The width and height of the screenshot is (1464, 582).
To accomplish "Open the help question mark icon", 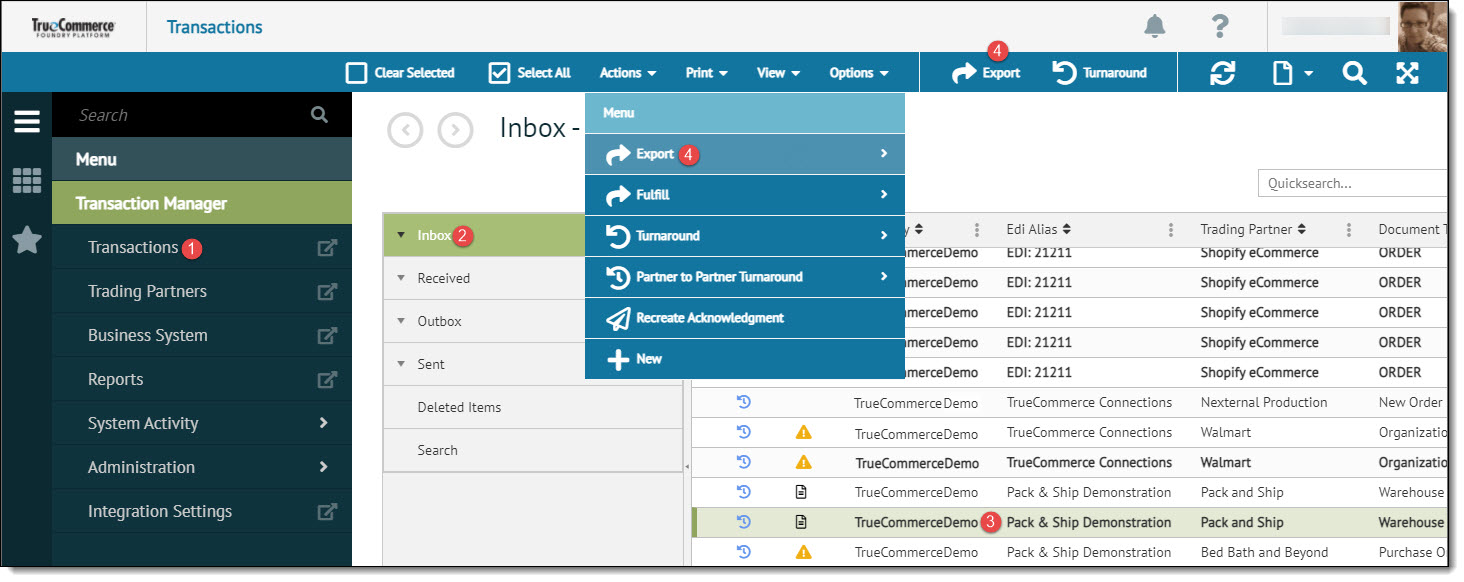I will [x=1220, y=27].
